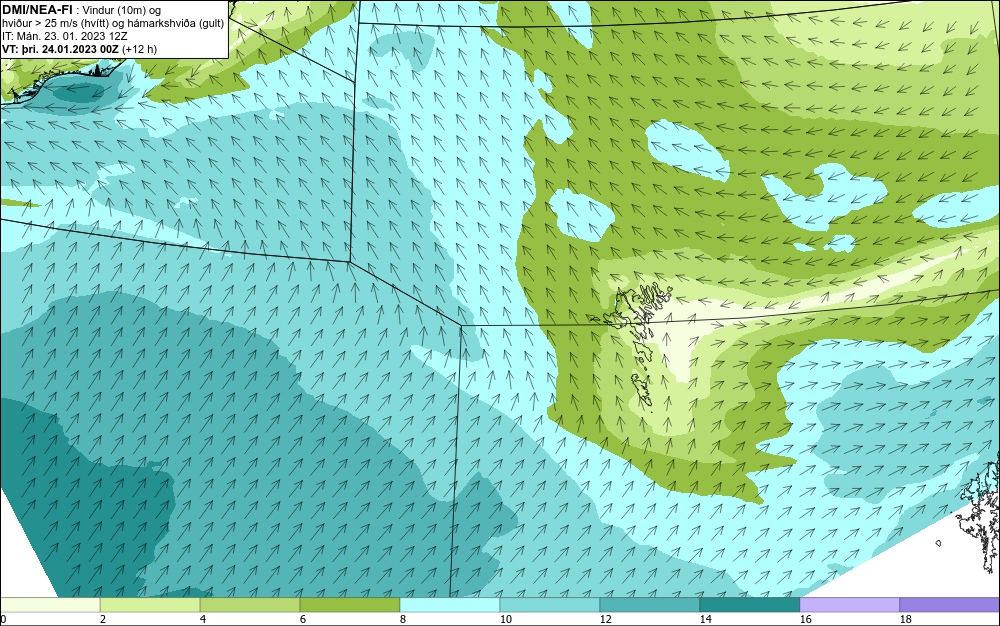1000x626 pixels.
Task: Click the purple swatch above 18 m/s
Action: click(x=950, y=604)
